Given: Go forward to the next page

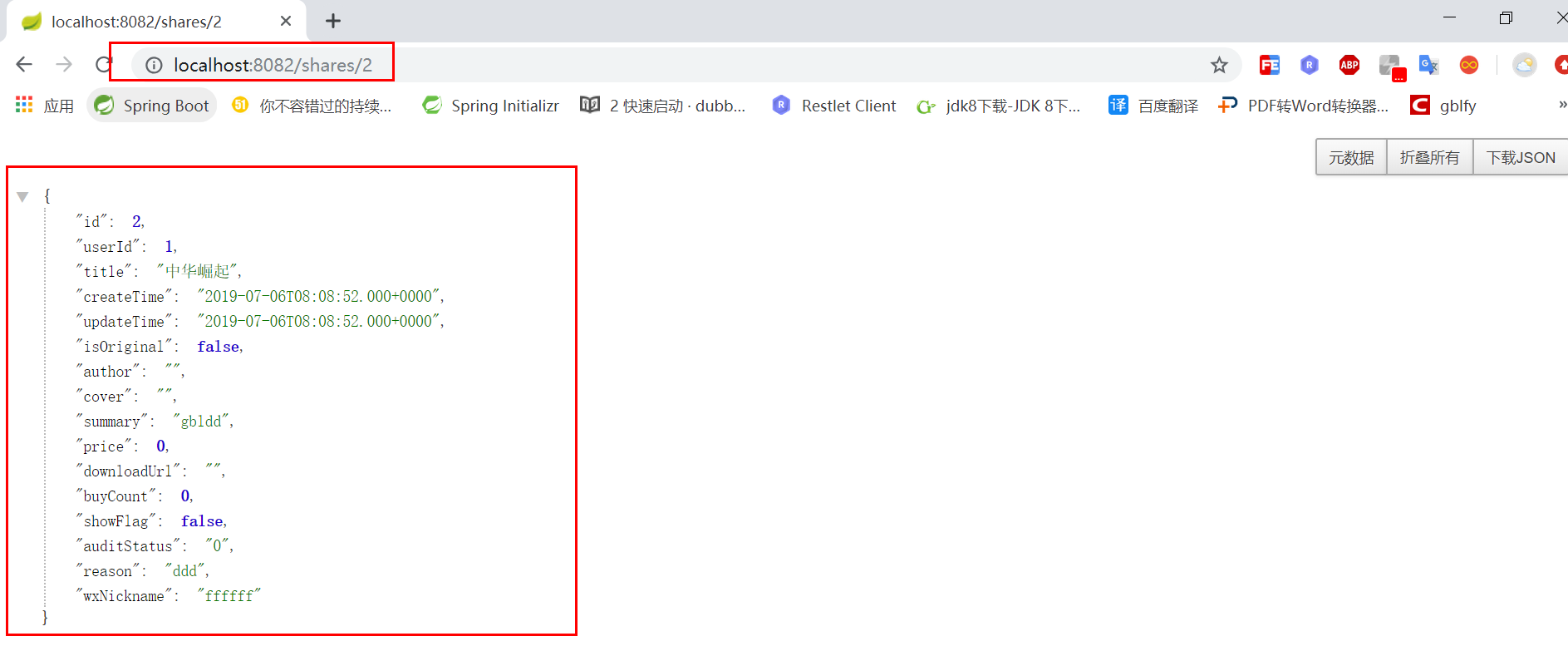Looking at the screenshot, I should click(x=64, y=65).
